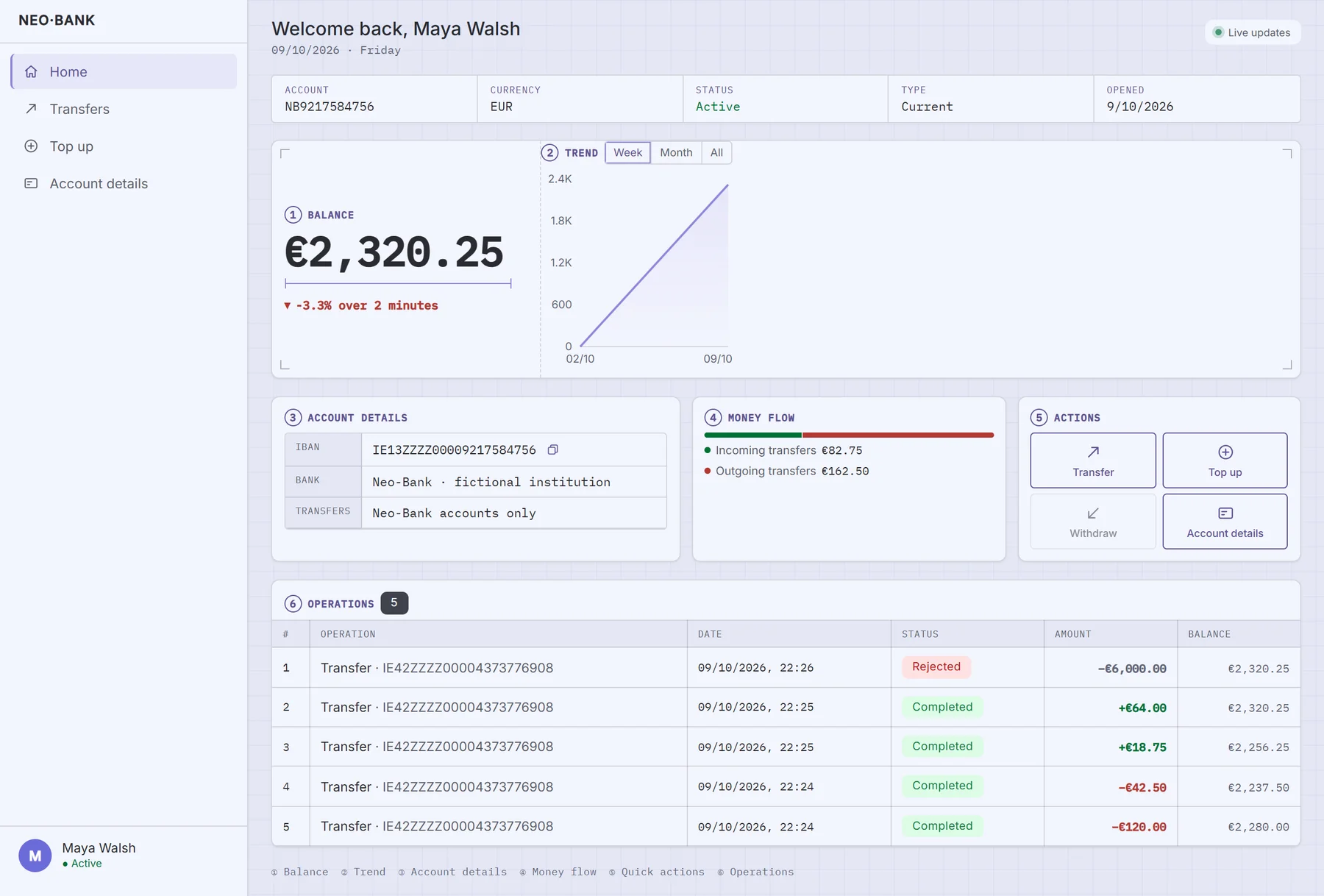
Task: Click the Outgoing transfers €162.50 legend
Action: [786, 471]
